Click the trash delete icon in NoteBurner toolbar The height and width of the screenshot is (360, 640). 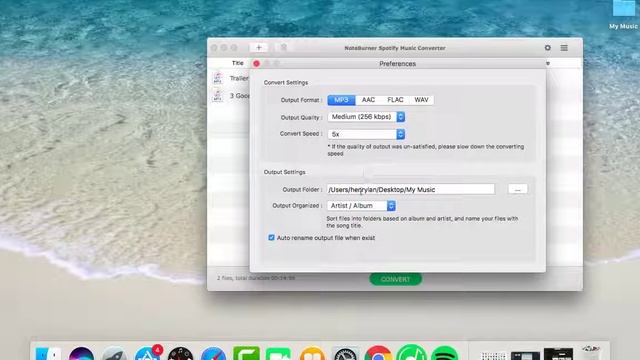pos(284,48)
